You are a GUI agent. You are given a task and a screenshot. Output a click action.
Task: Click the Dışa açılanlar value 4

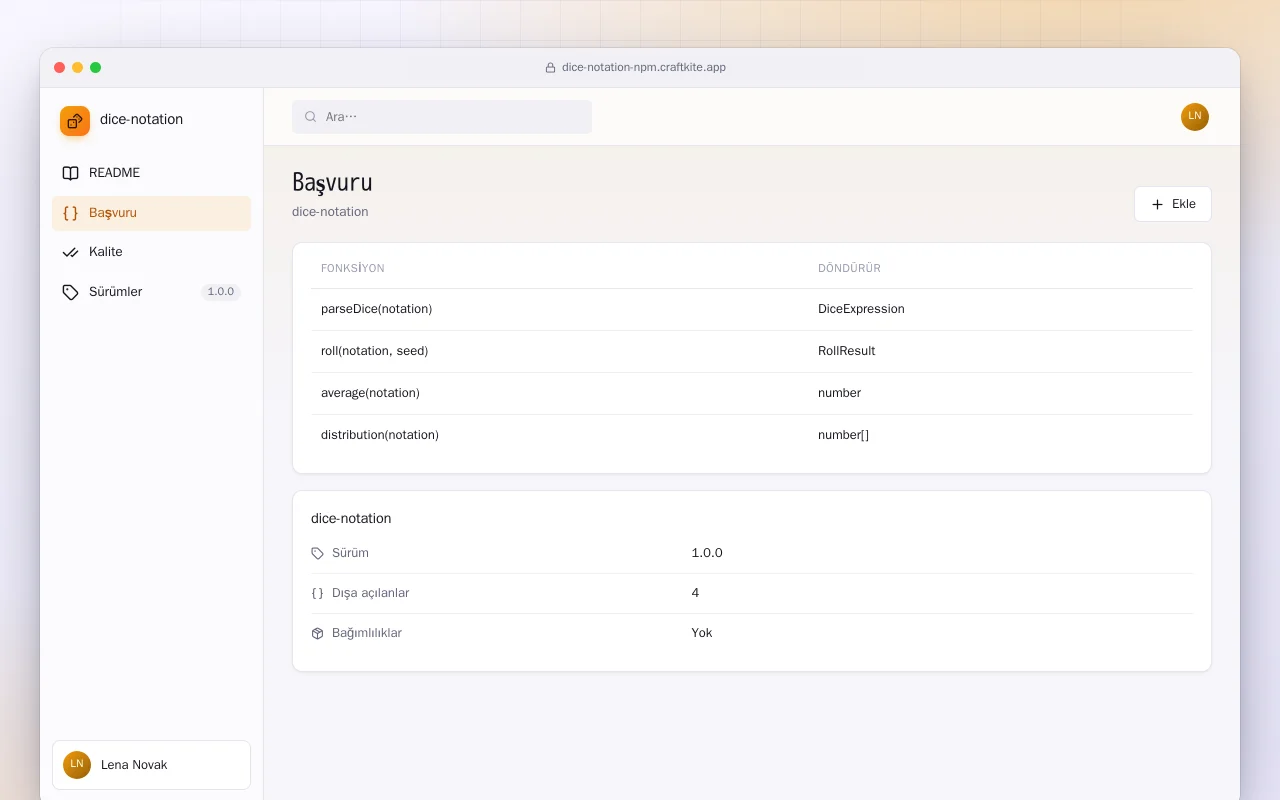coord(695,593)
